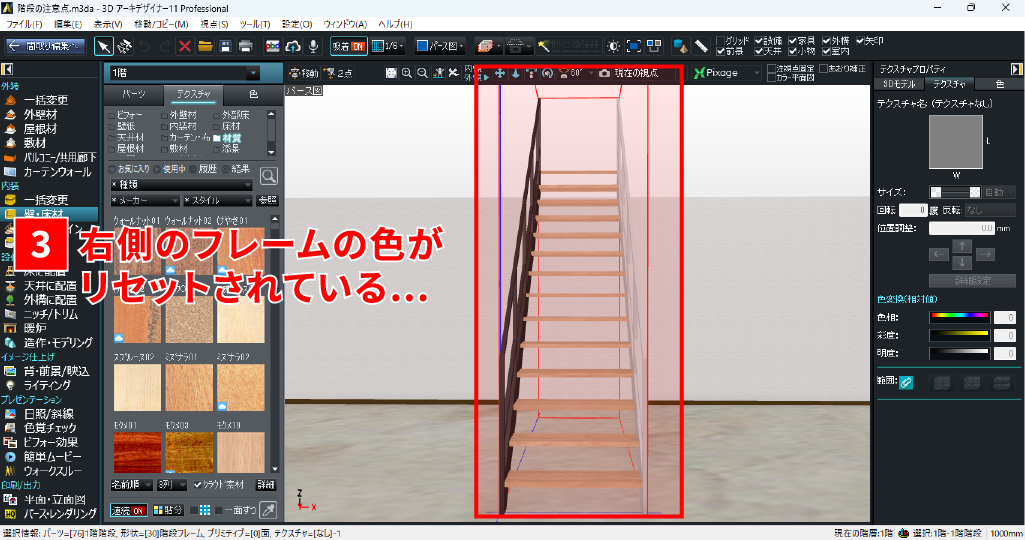Open the 名前順 sort dropdown
The height and width of the screenshot is (540, 1025).
[x=131, y=485]
